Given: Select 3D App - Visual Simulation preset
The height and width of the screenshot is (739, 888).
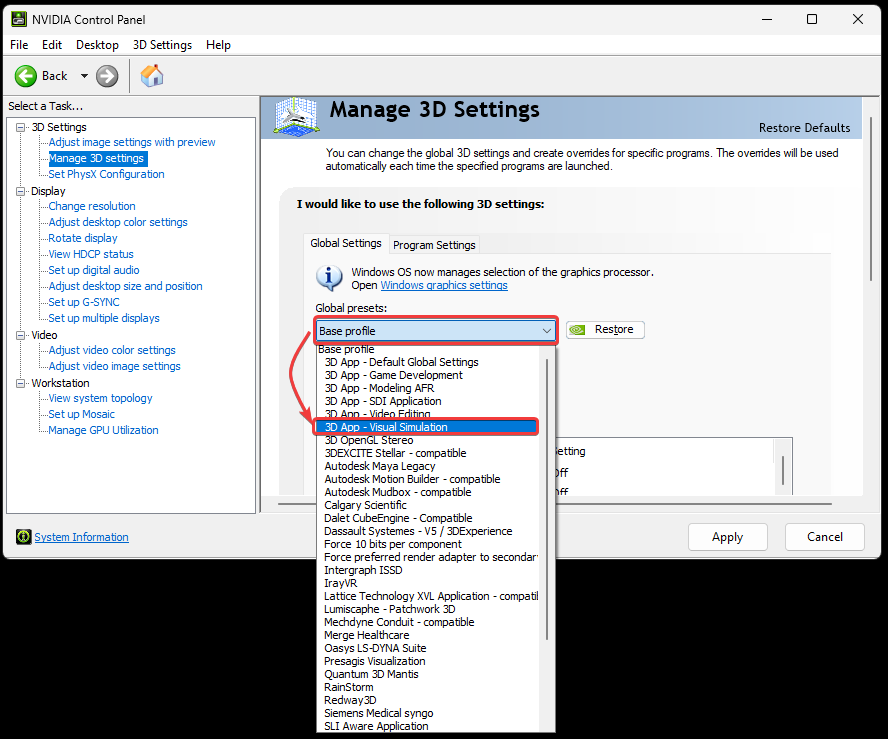Looking at the screenshot, I should point(426,427).
